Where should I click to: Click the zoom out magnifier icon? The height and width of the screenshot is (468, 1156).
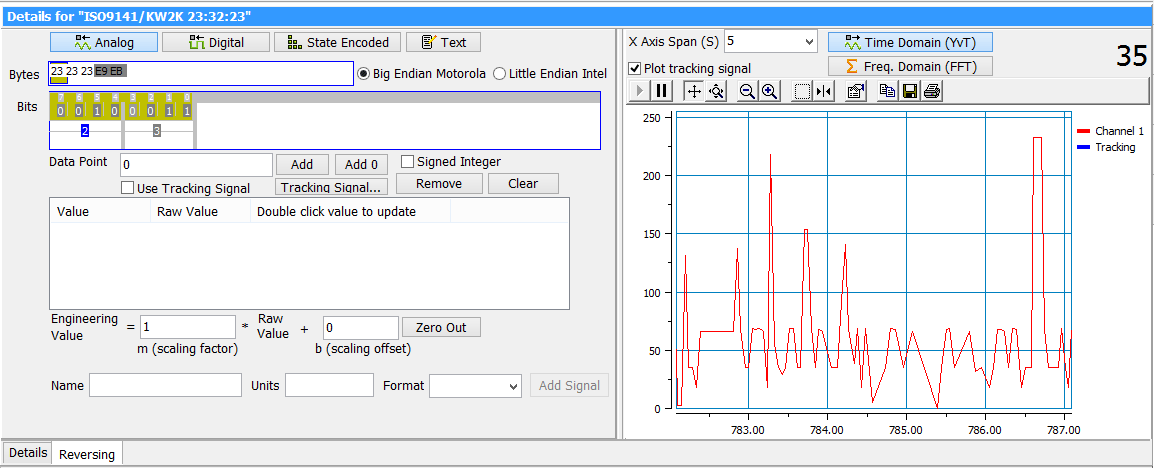tap(747, 91)
